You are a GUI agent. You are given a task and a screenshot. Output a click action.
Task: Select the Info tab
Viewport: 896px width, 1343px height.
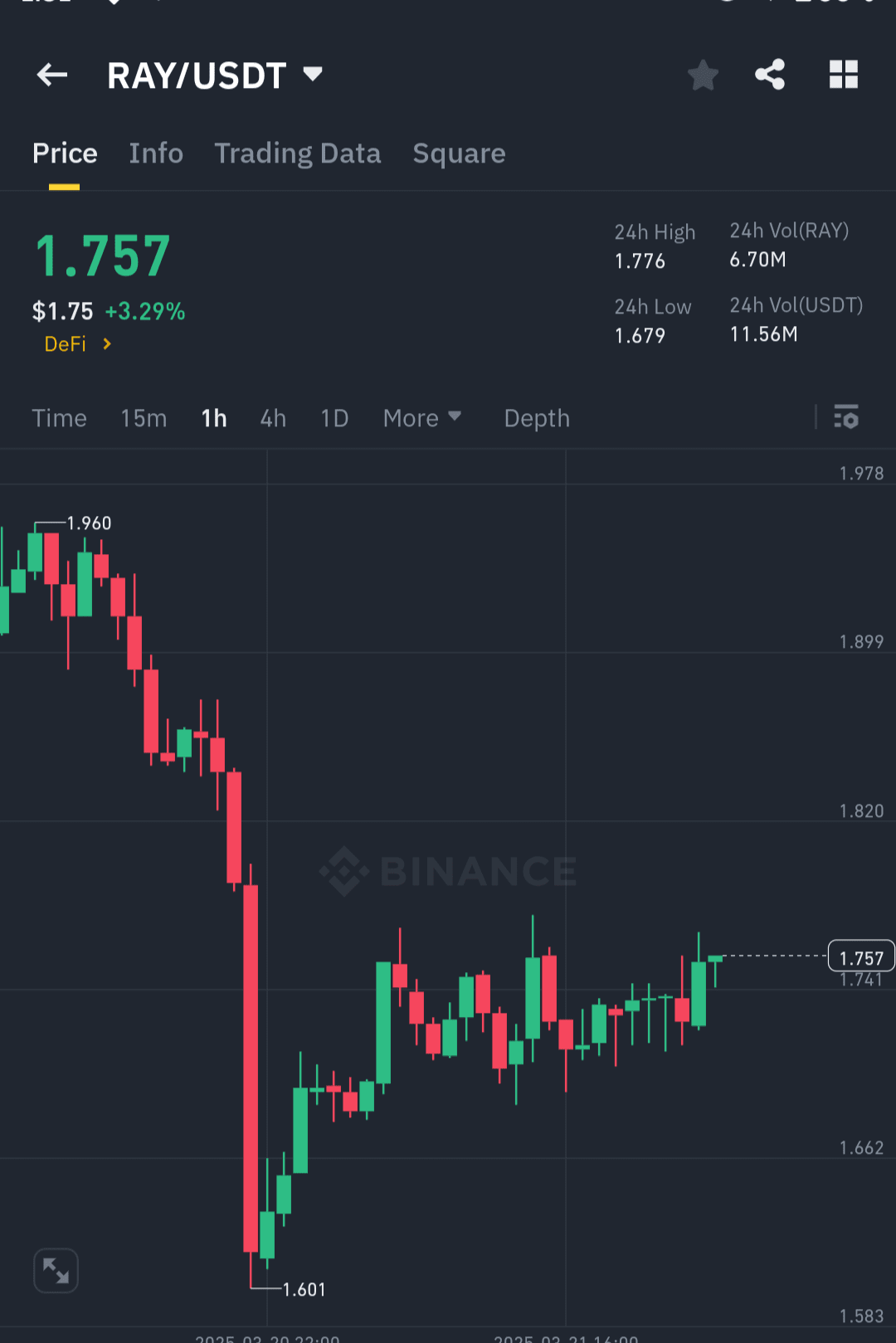pos(155,153)
